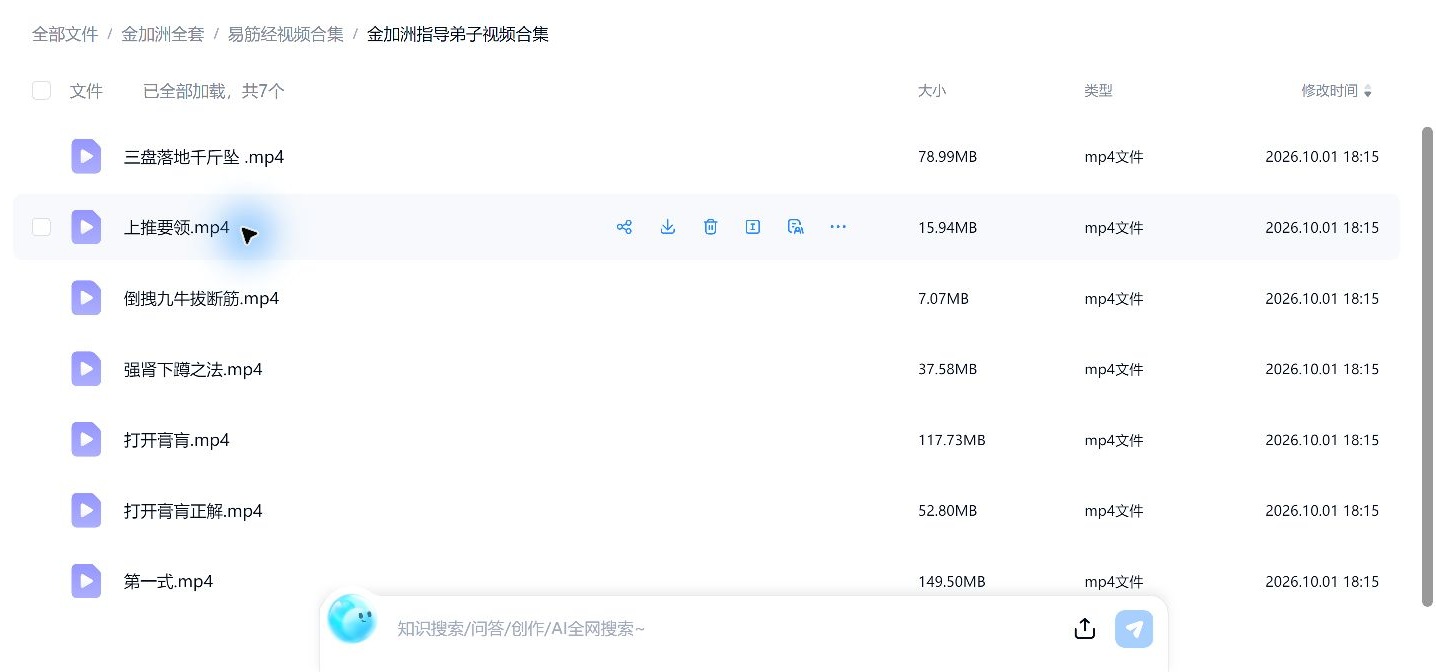This screenshot has height=672, width=1436.
Task: Sort by 修改时间 using the arrow
Action: tap(1368, 91)
